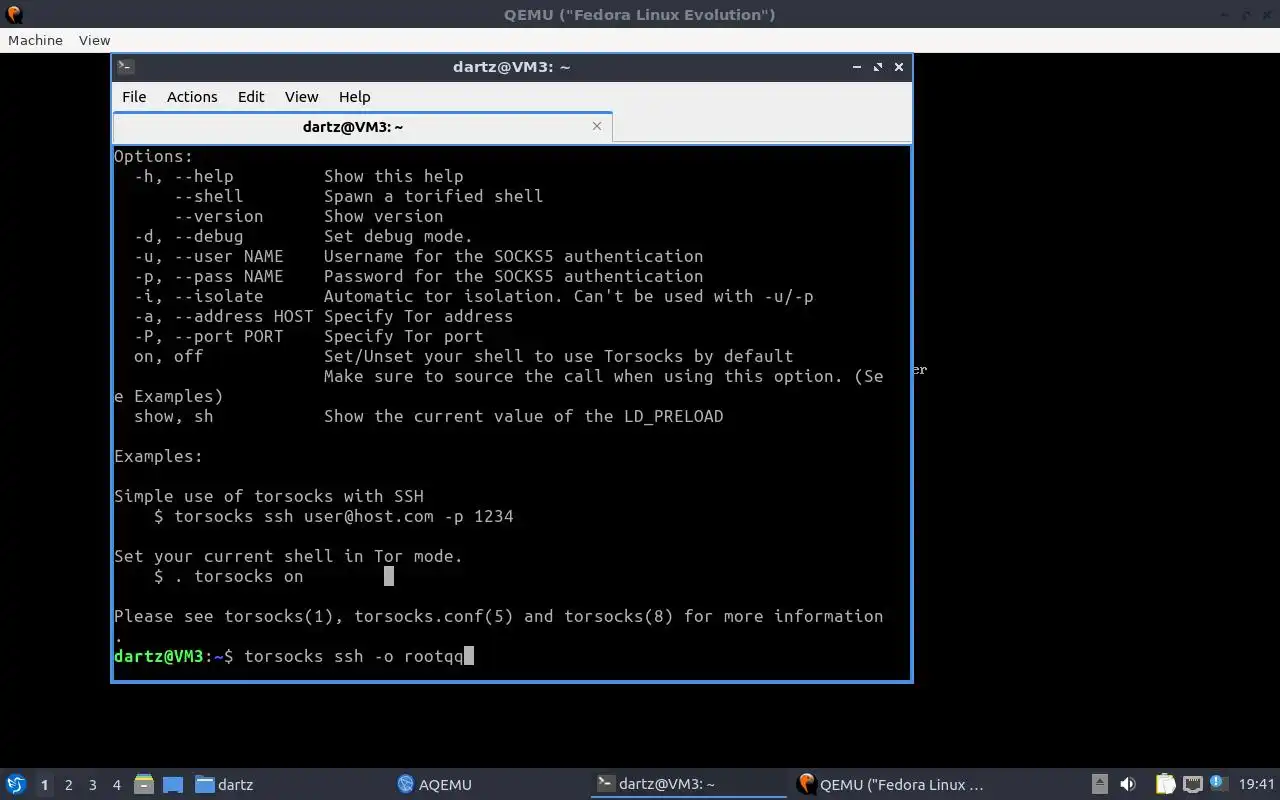Open the network connection tray icon
1280x800 pixels.
click(1192, 784)
